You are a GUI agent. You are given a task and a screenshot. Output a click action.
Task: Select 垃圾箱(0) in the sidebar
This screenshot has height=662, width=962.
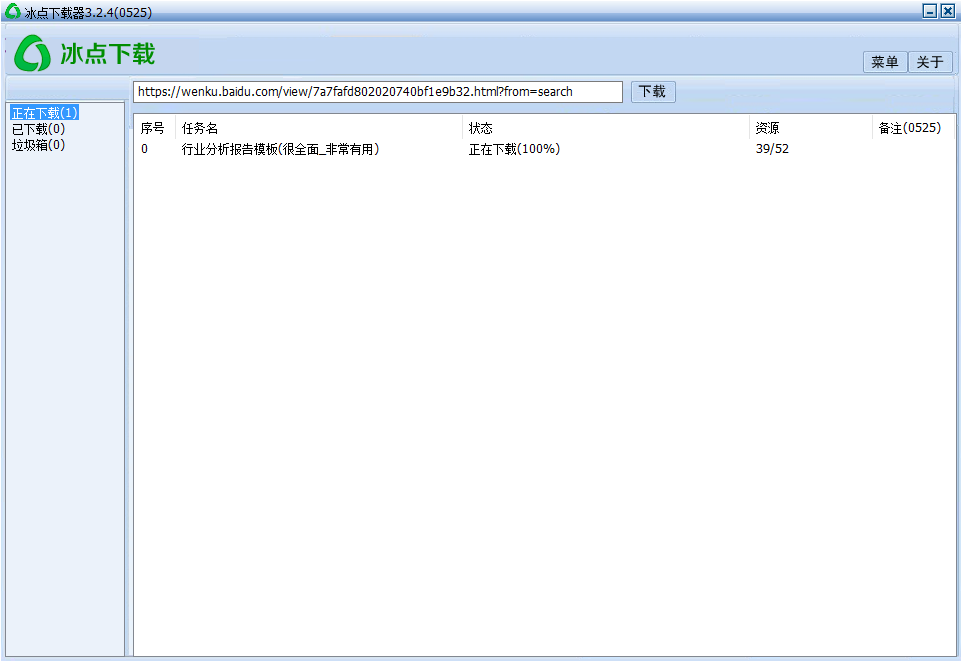38,145
